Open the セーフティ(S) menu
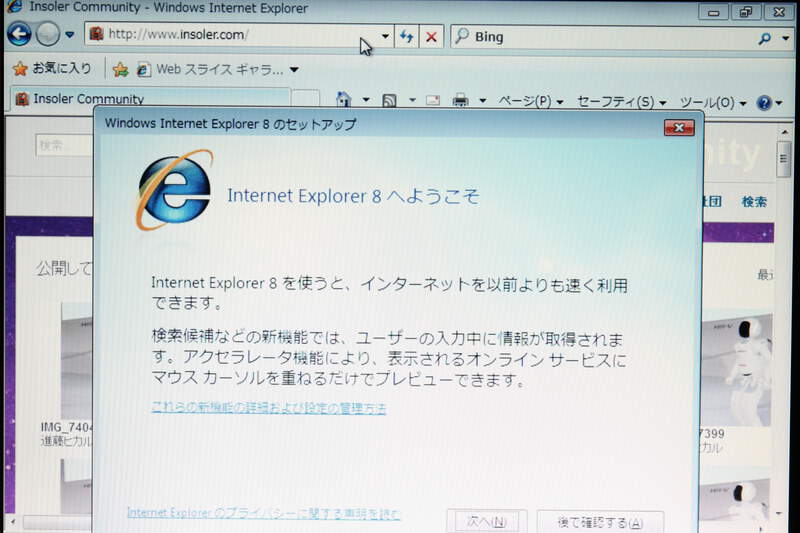Image resolution: width=800 pixels, height=533 pixels. click(x=621, y=102)
